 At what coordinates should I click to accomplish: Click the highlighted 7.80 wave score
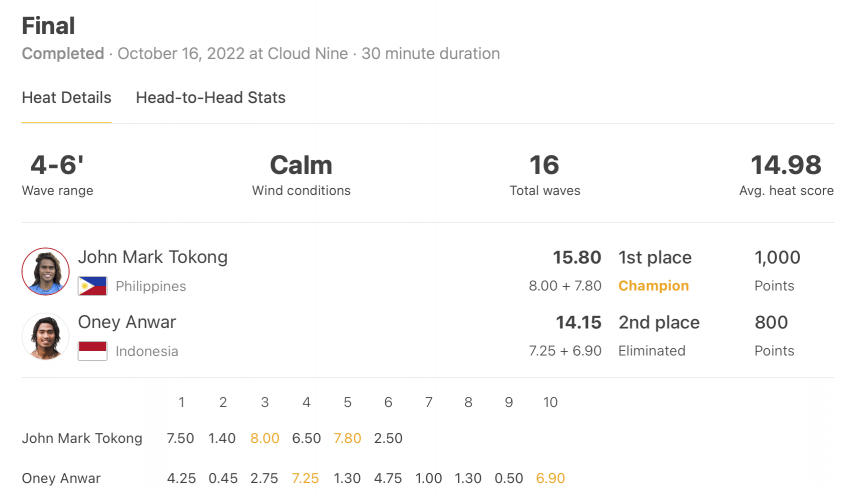(347, 438)
